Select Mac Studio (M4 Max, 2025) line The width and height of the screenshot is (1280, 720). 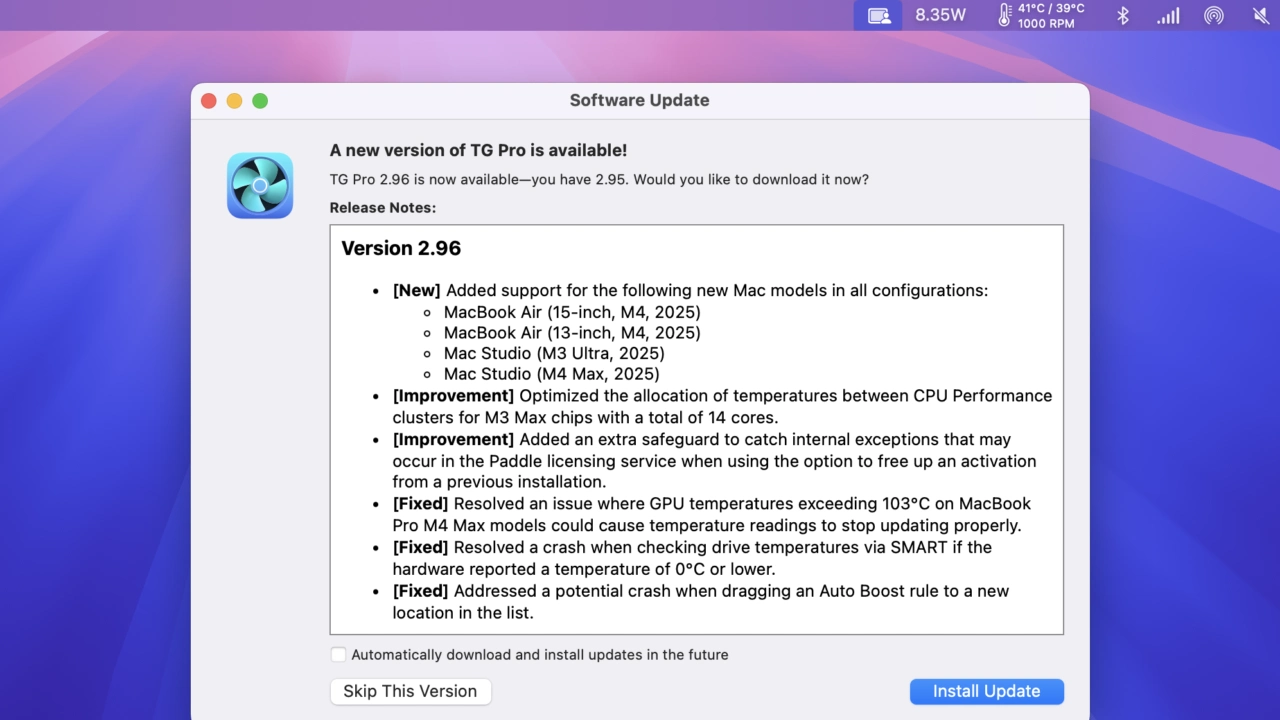(x=552, y=375)
